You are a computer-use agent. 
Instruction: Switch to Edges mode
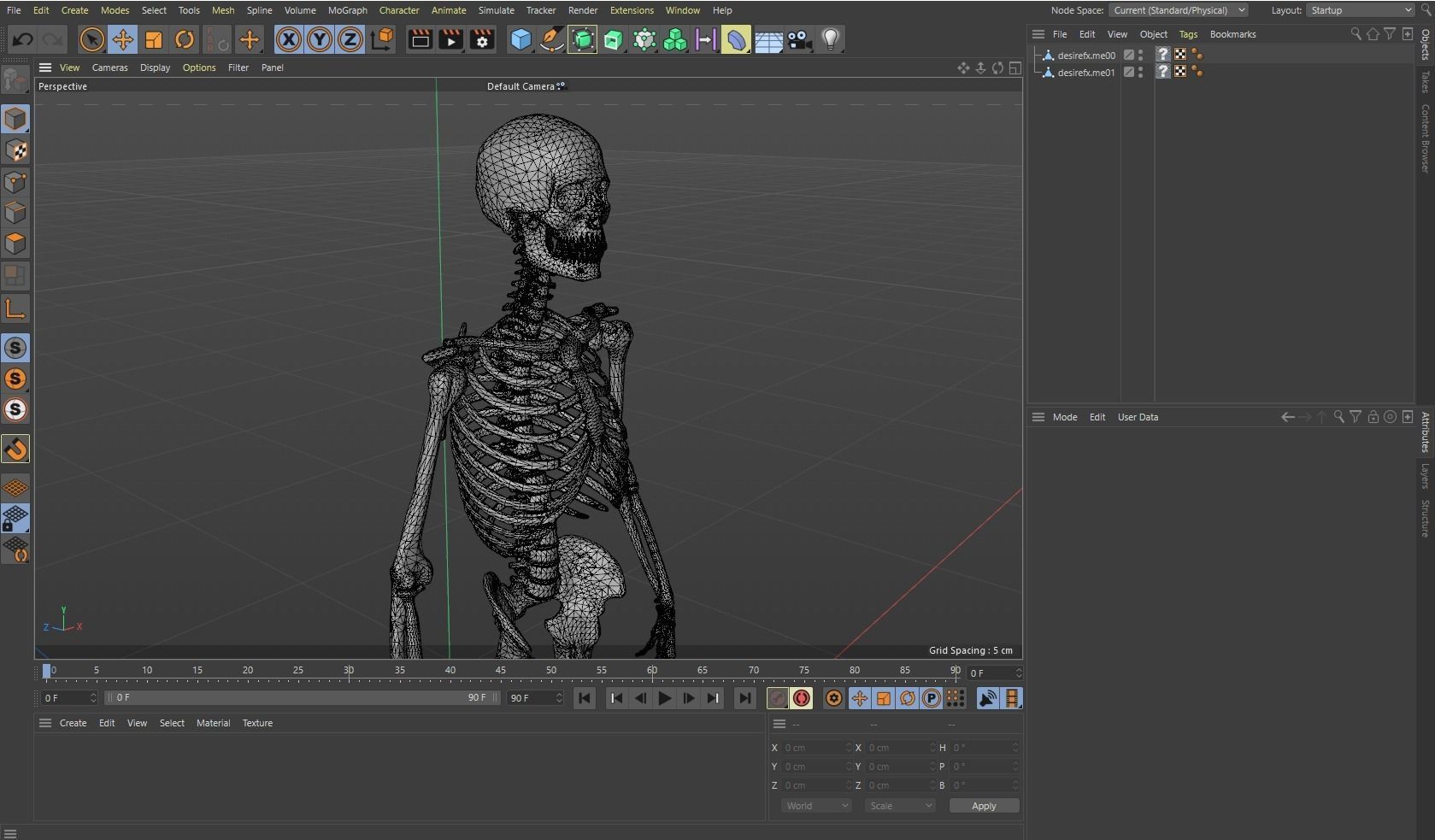coord(15,212)
